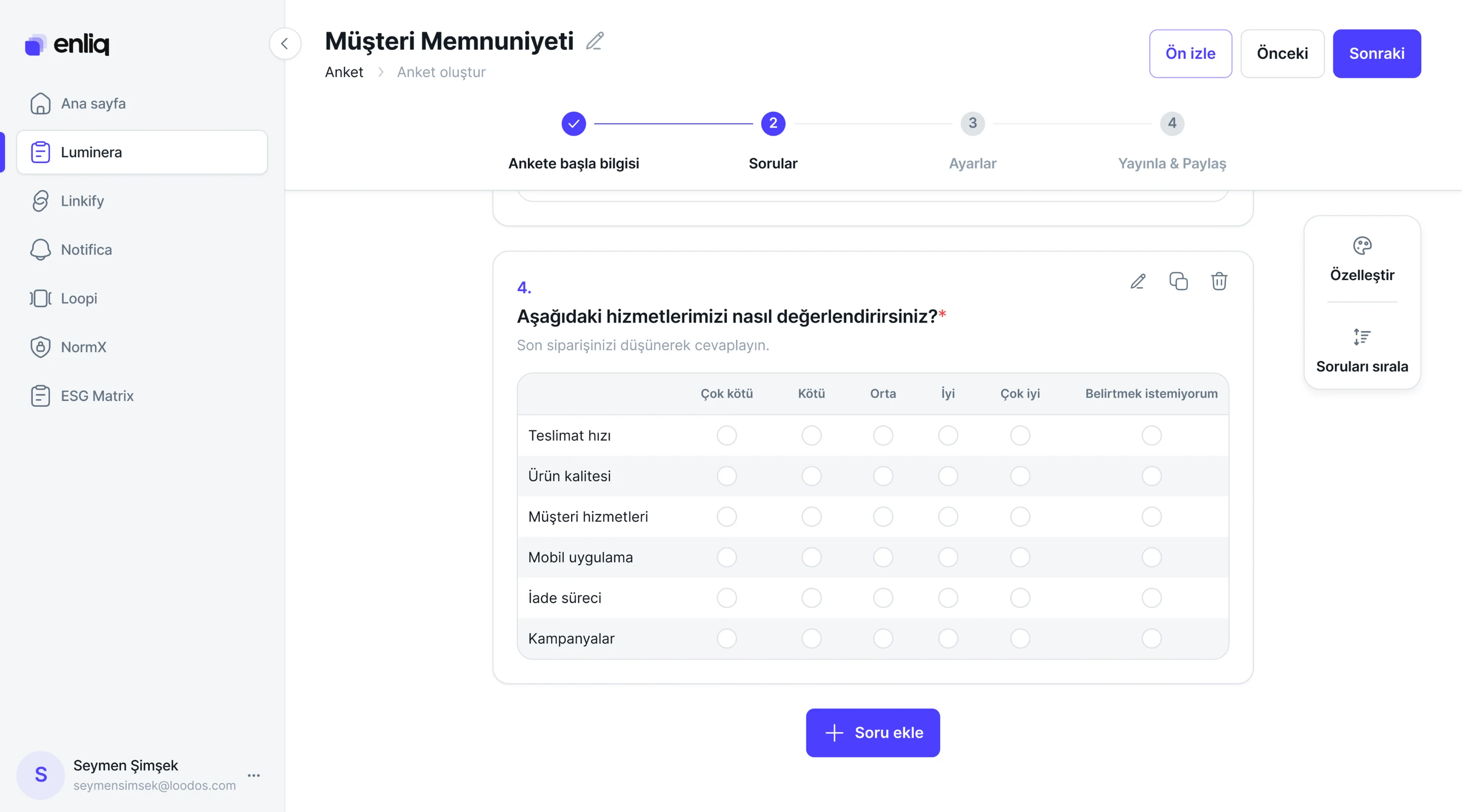
Task: Open the user options three-dot menu
Action: [254, 775]
